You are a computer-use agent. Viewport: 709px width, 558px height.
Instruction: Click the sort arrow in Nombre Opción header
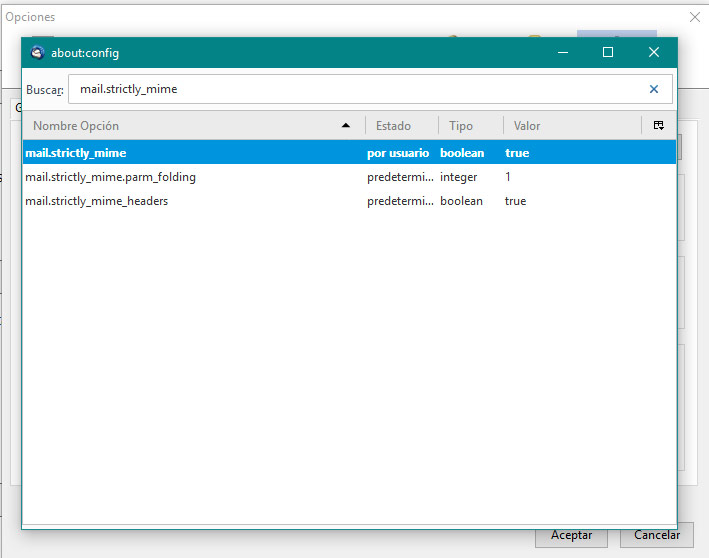tap(346, 126)
